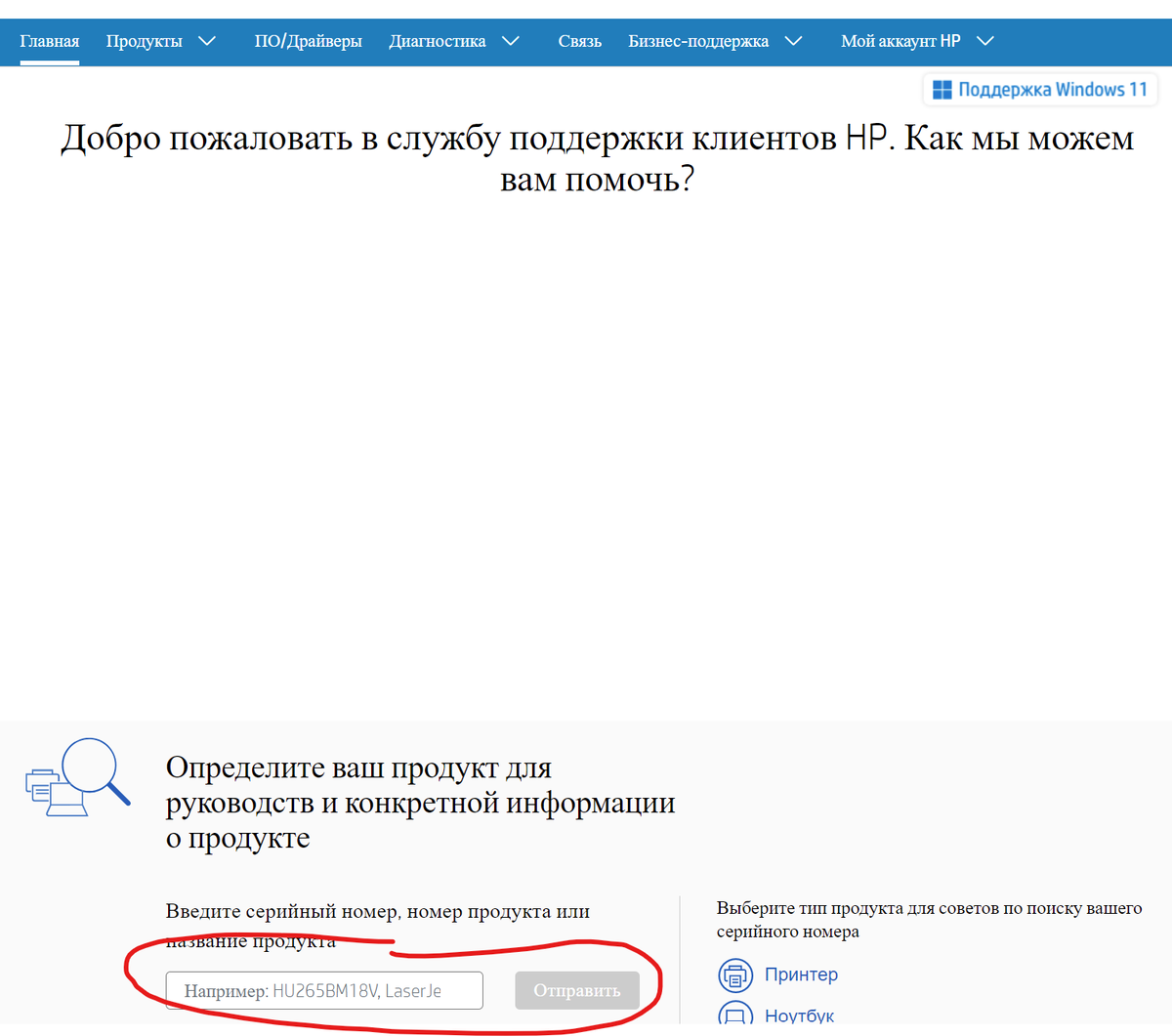
Task: Select the Ноутбук link
Action: pos(799,1016)
